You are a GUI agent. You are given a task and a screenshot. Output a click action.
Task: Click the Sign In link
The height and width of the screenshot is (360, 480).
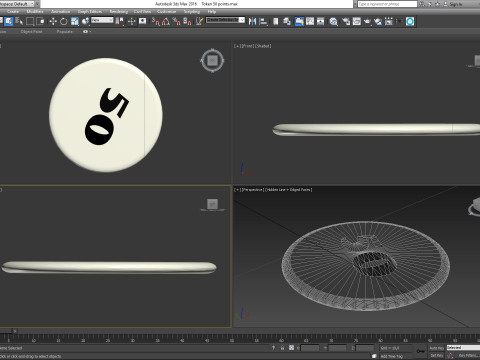click(455, 4)
